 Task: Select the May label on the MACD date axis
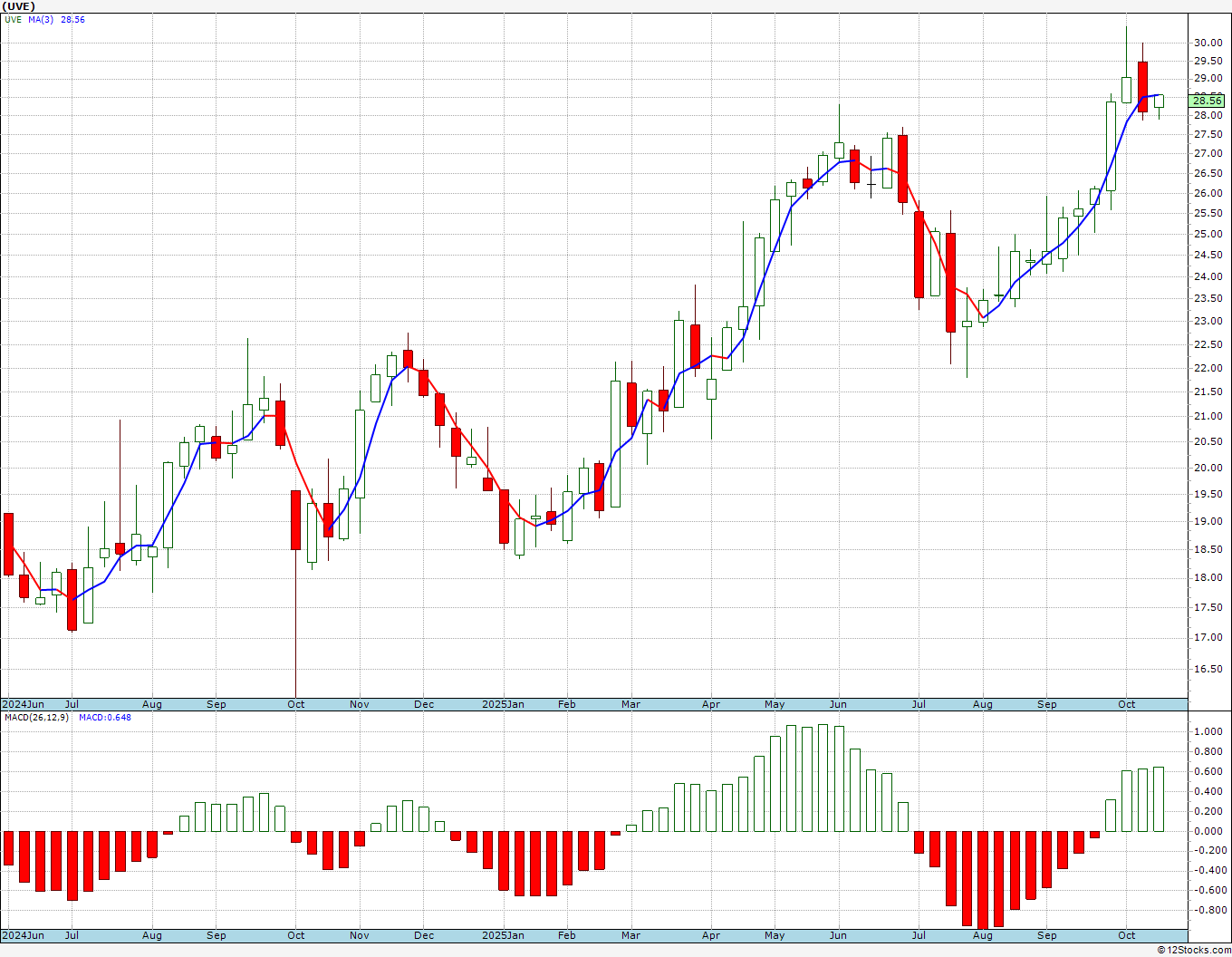pos(775,935)
